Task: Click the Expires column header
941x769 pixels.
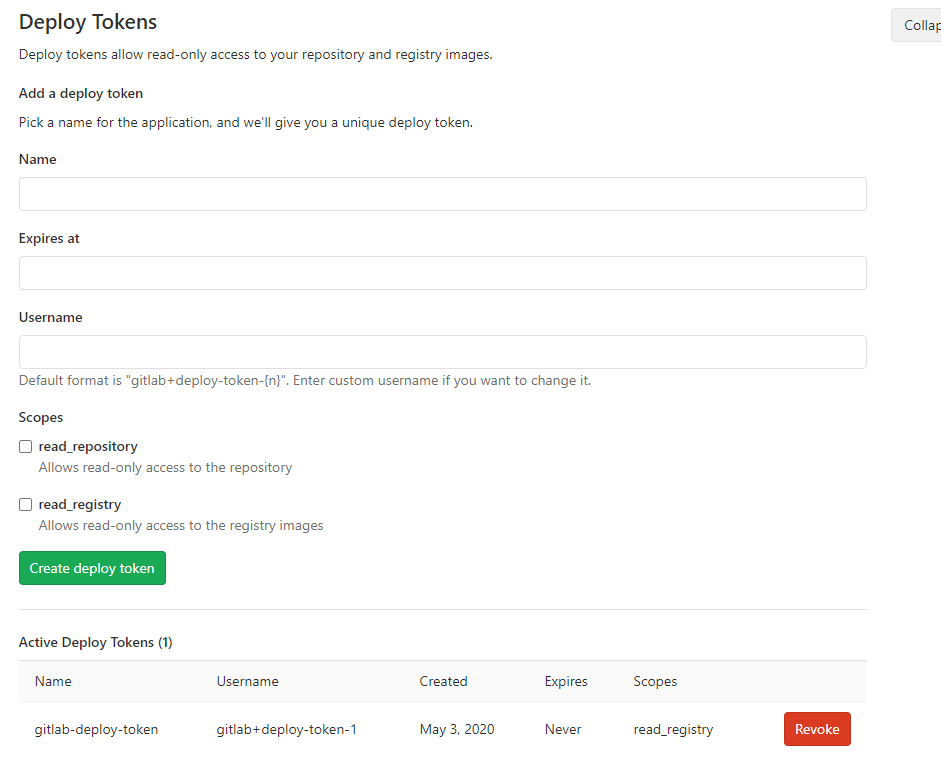Action: coord(566,681)
